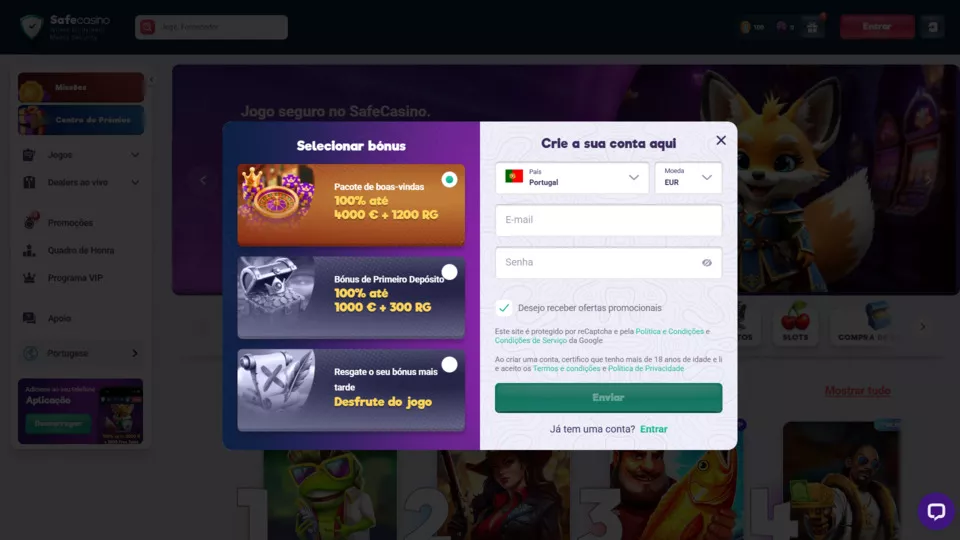Select Bónus de Primeiro Depósito radio
Screen dimensions: 960x540
pyautogui.click(x=449, y=272)
